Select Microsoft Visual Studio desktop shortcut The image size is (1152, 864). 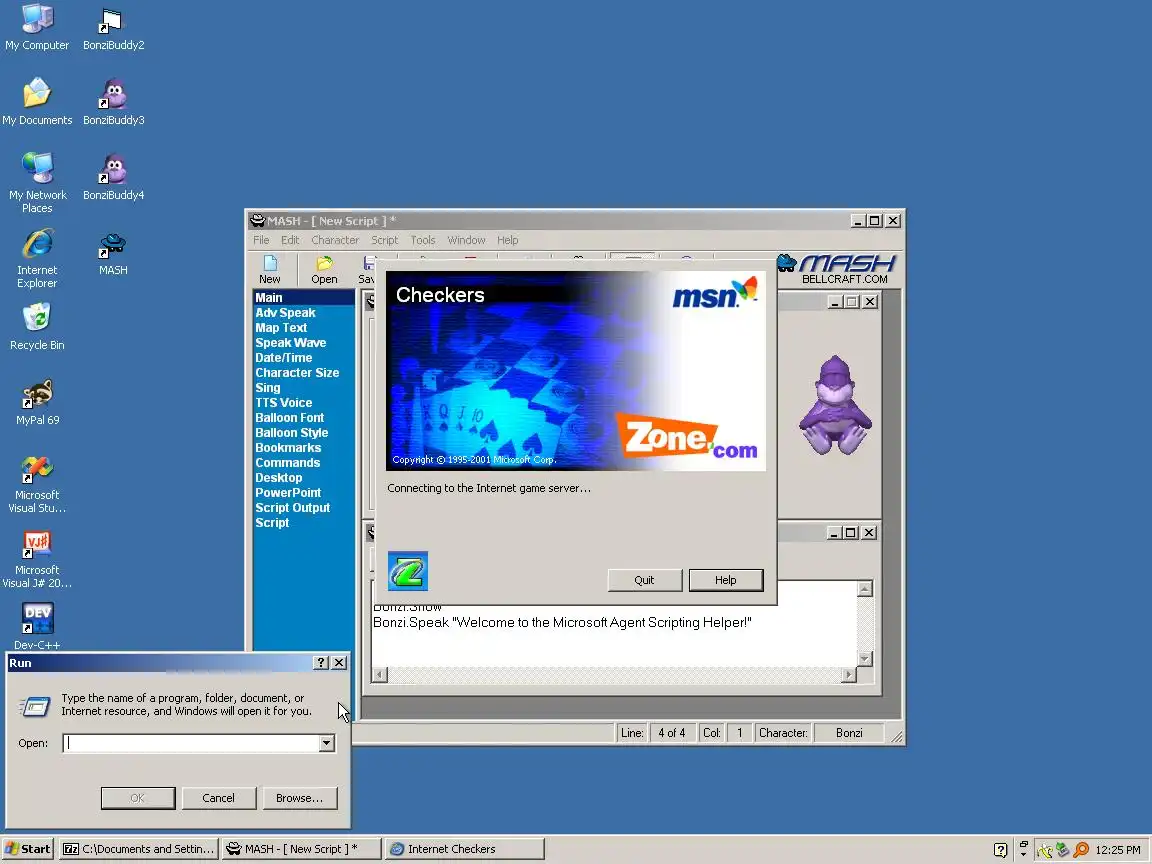coord(37,484)
